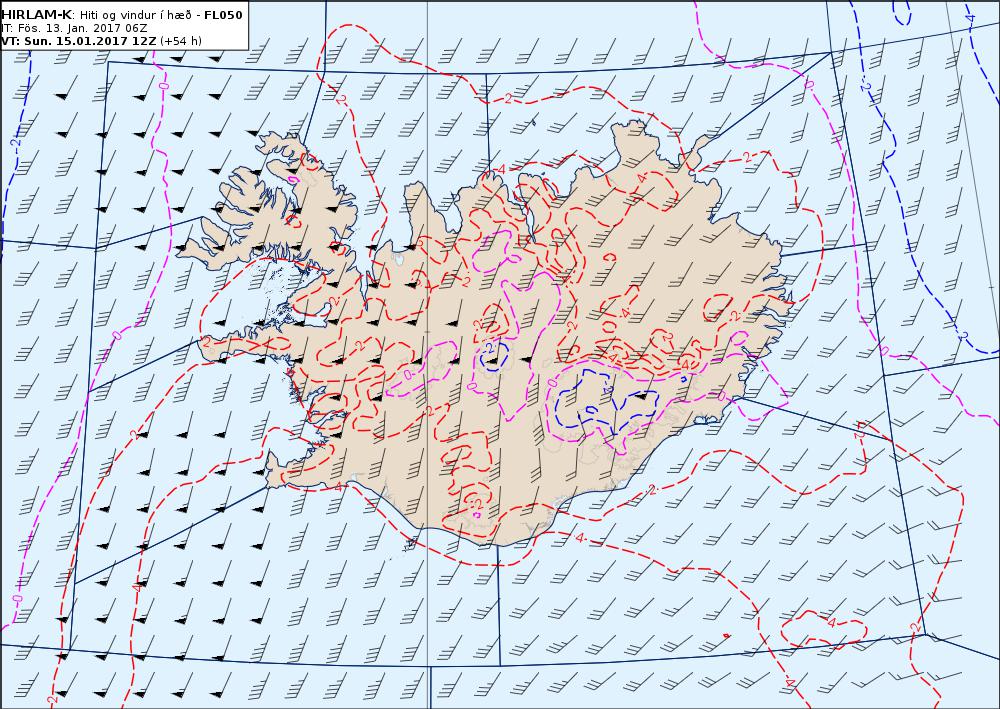Click the 'Hiti og vindur í hæð' description
This screenshot has width=1000, height=709.
pos(135,15)
